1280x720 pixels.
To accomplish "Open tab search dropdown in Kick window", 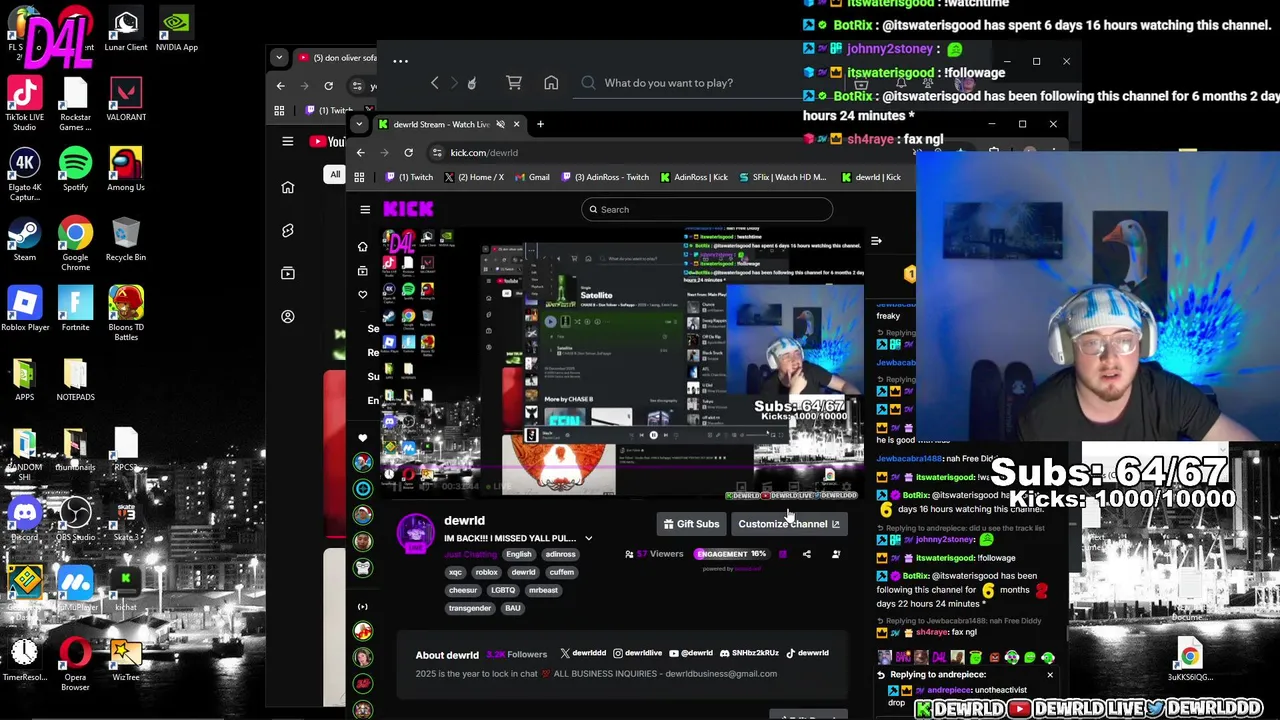I will 359,125.
